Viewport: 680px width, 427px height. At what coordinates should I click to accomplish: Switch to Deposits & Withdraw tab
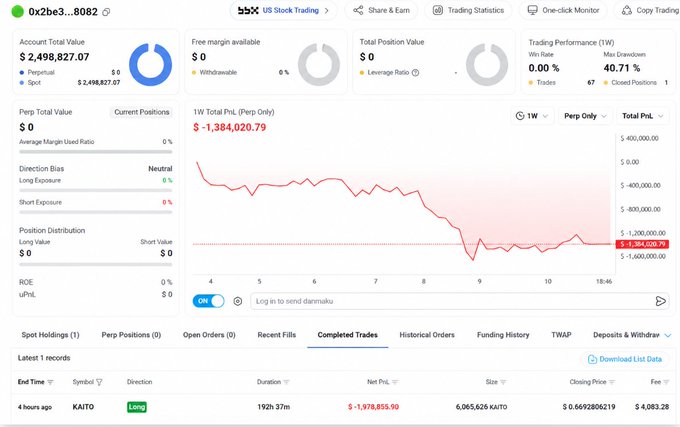(x=626, y=335)
